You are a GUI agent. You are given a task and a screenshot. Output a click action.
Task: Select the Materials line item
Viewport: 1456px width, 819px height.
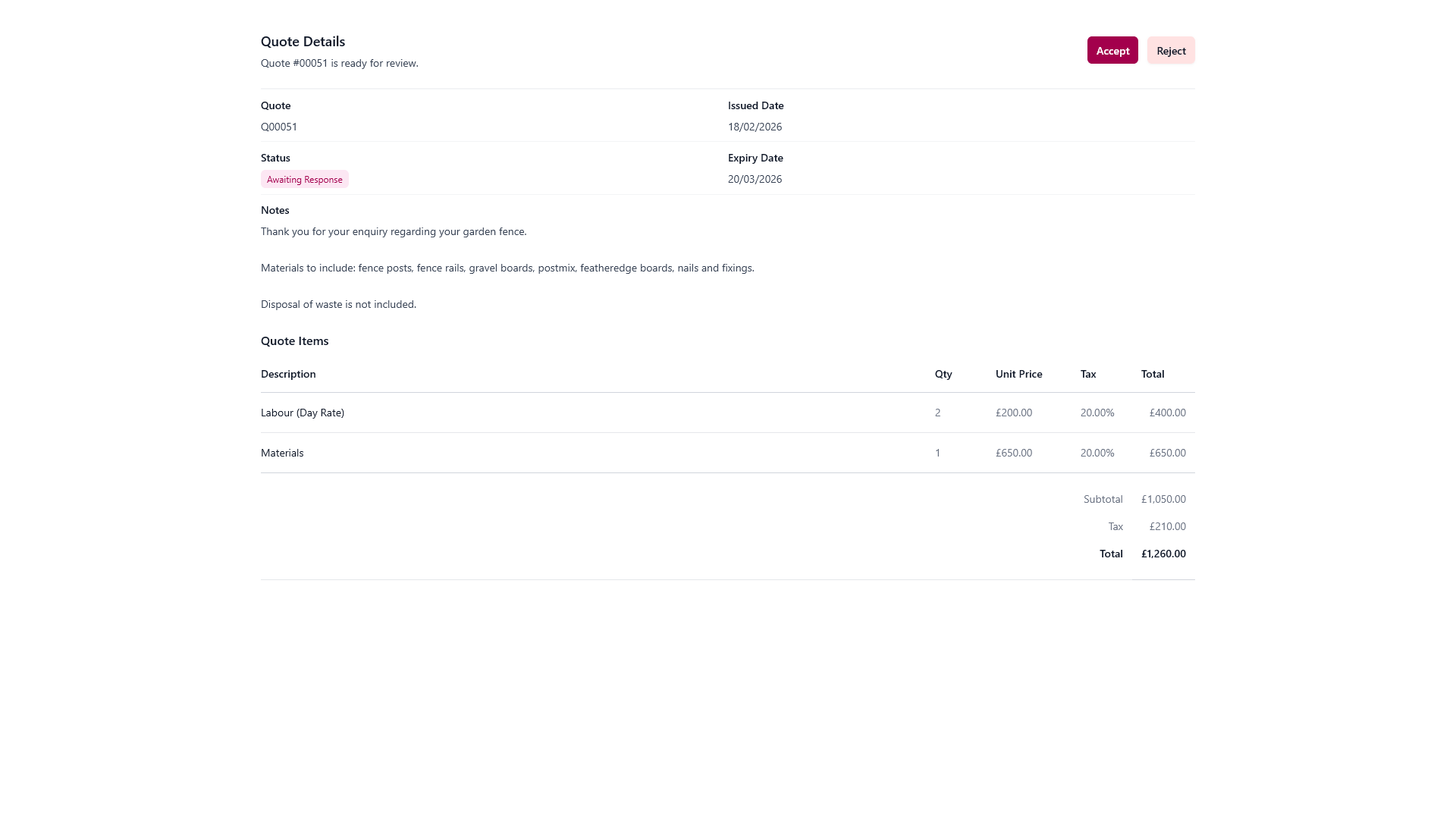(282, 453)
